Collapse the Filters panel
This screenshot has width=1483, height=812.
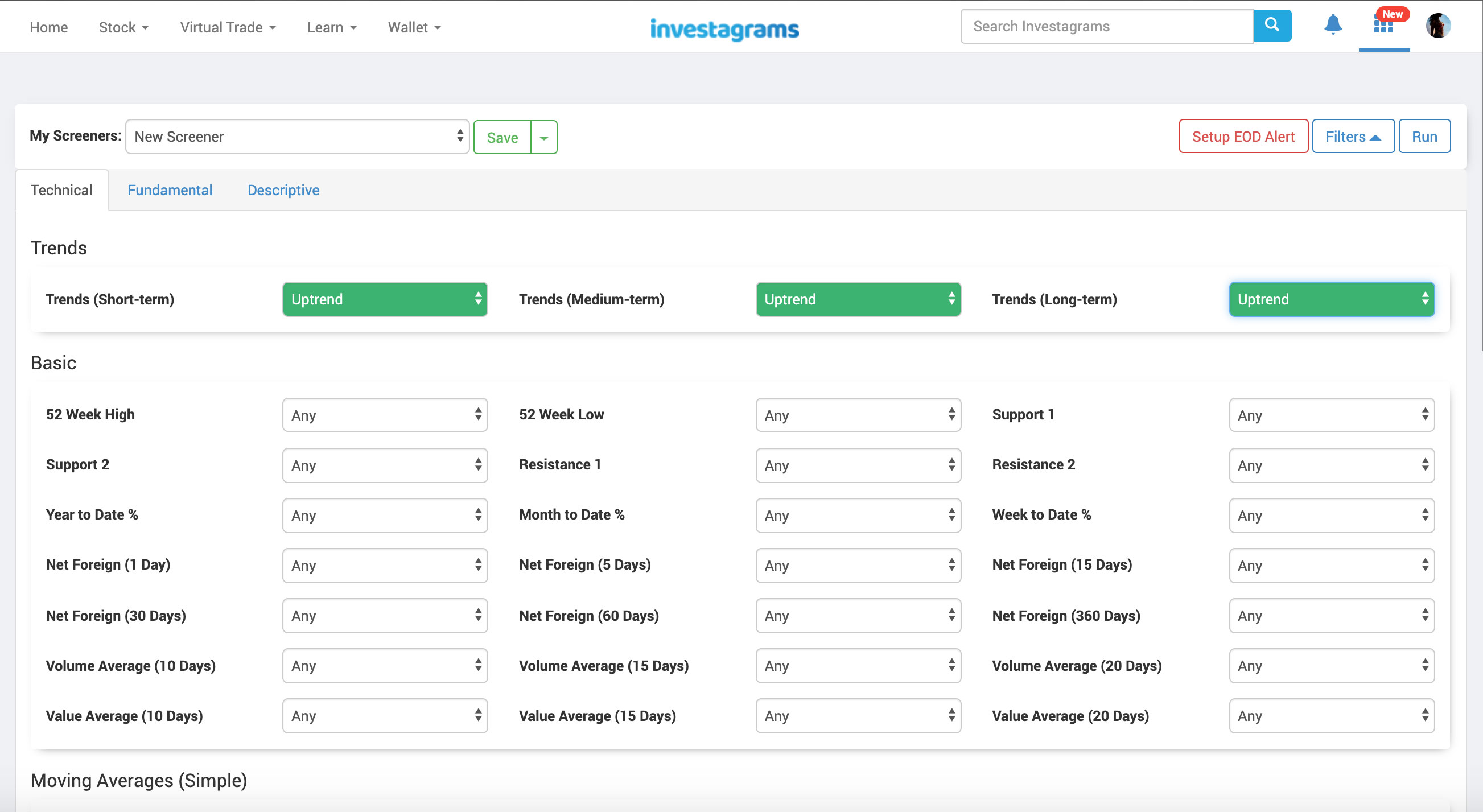tap(1353, 137)
